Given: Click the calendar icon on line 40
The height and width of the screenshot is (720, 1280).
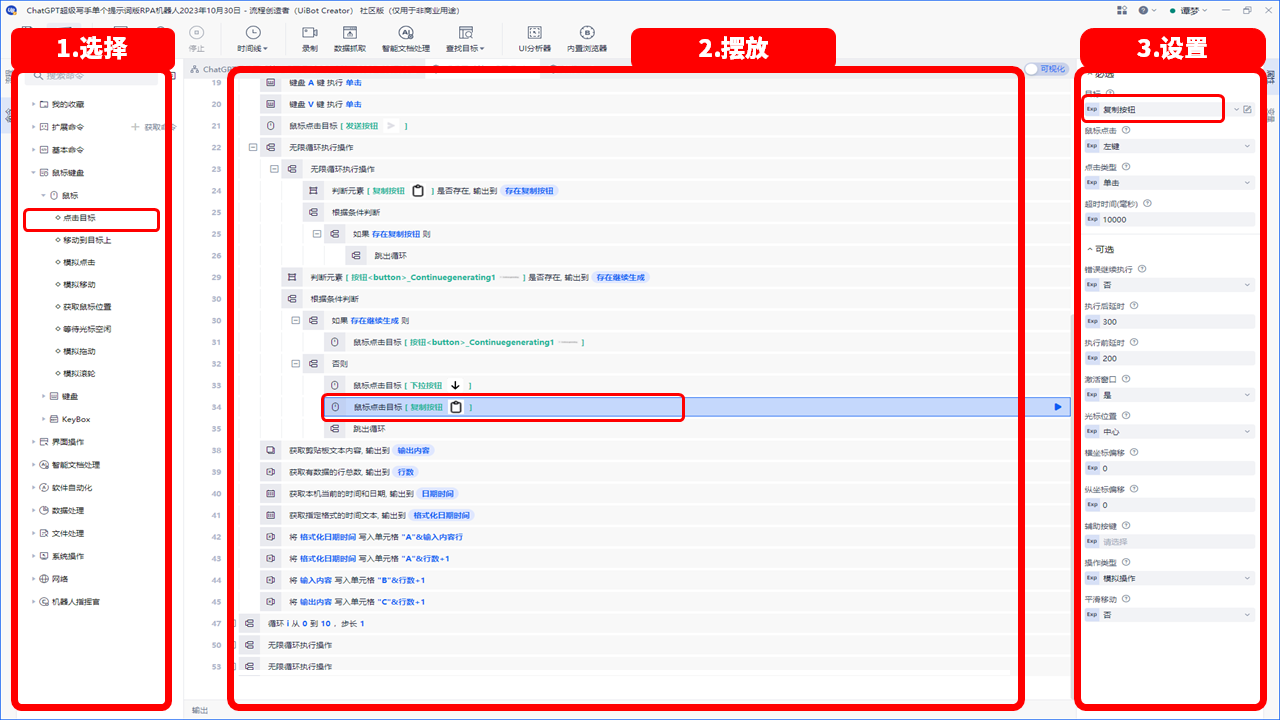Looking at the screenshot, I should pyautogui.click(x=270, y=494).
